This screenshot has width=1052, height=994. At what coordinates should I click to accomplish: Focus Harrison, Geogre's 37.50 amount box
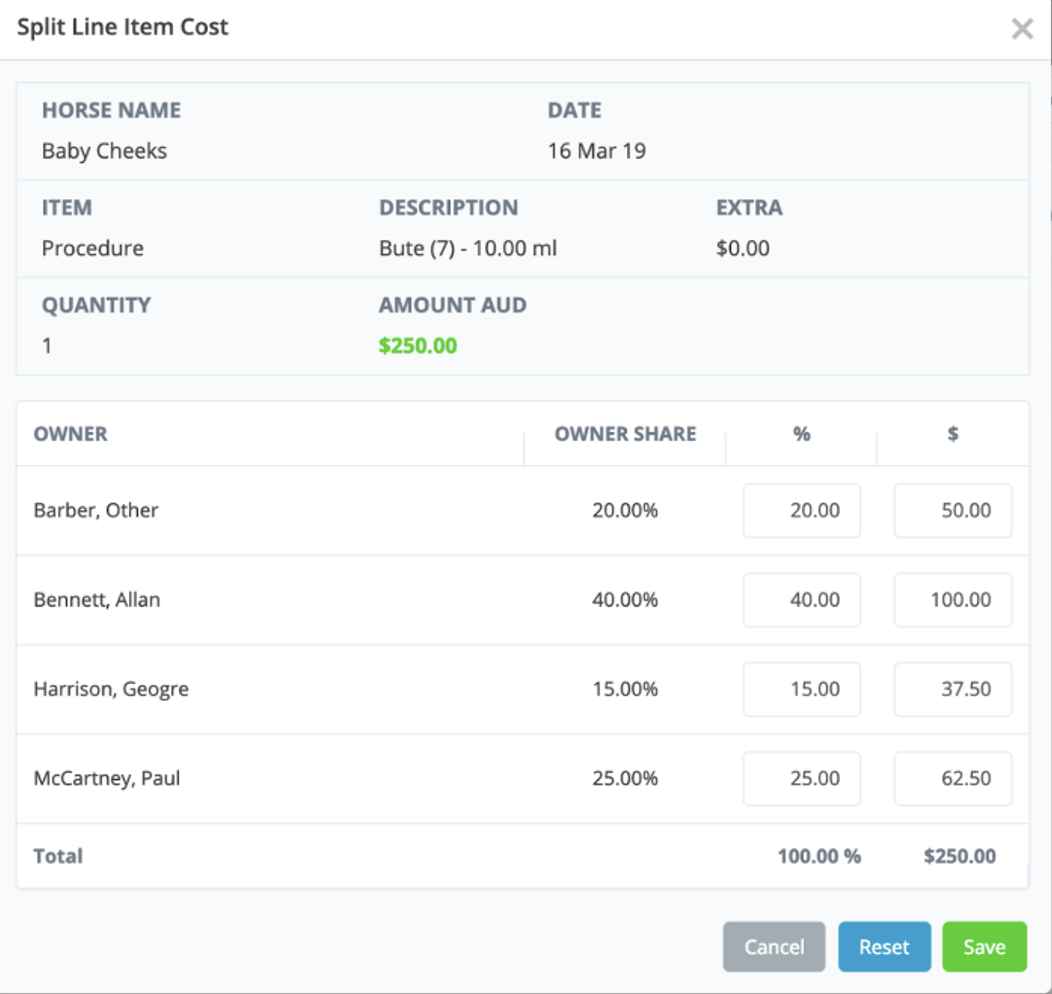[x=952, y=689]
